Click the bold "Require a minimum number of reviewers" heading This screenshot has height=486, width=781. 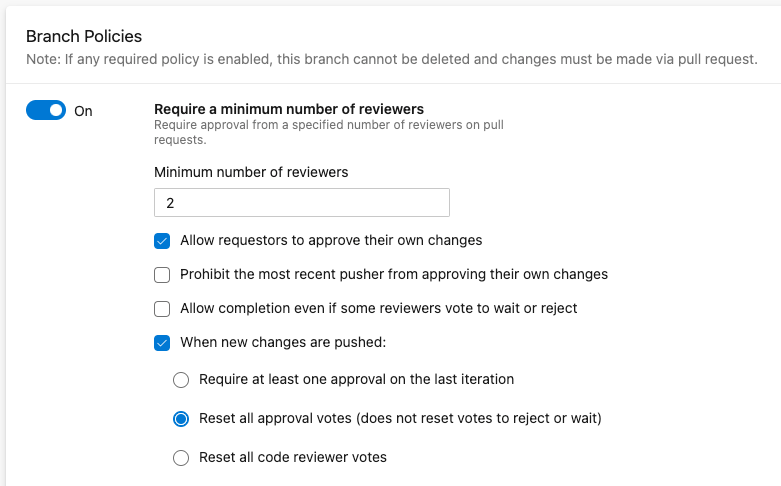click(x=288, y=109)
